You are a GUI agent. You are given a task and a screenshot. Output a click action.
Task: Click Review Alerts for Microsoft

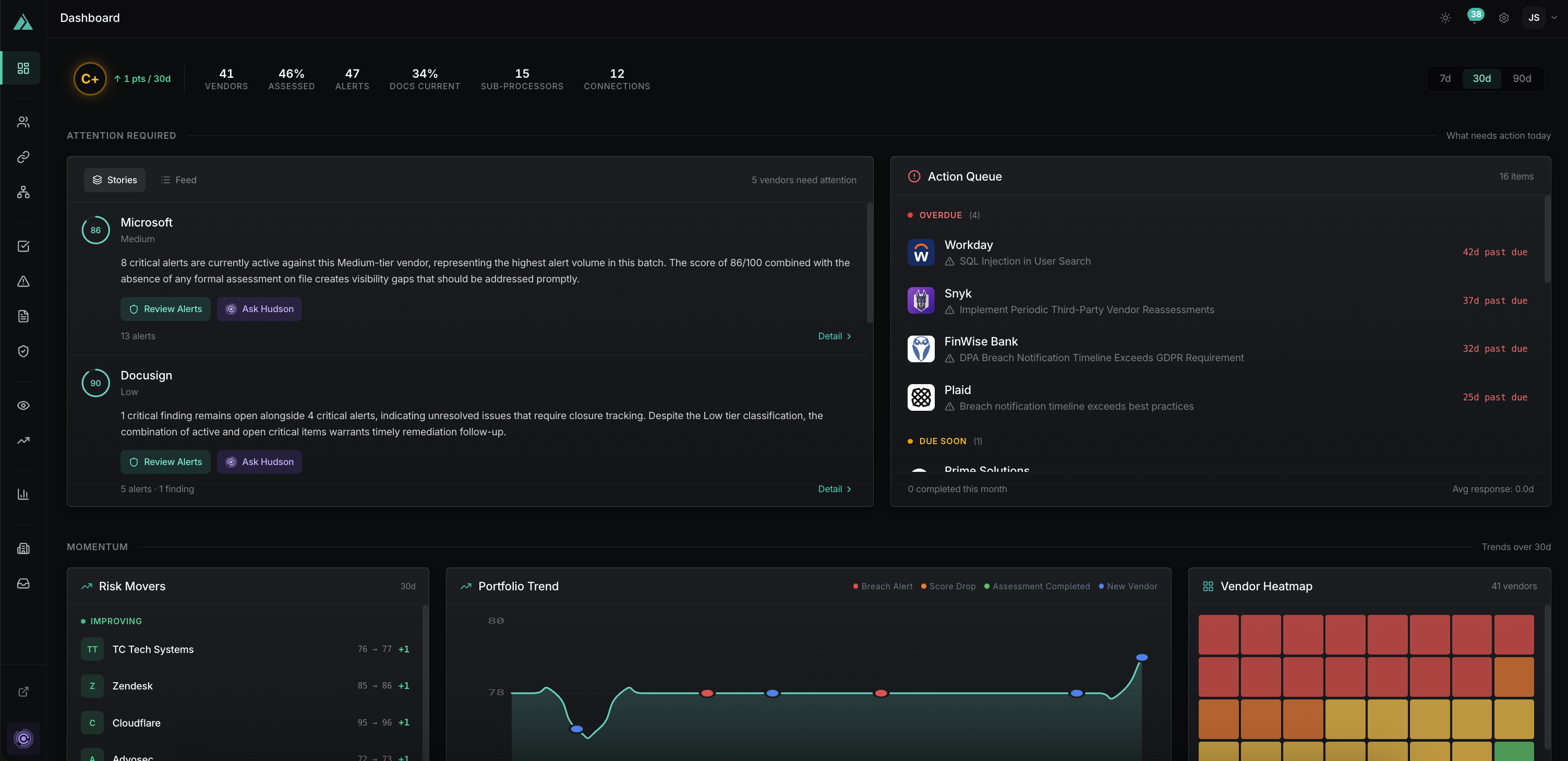[x=165, y=309]
